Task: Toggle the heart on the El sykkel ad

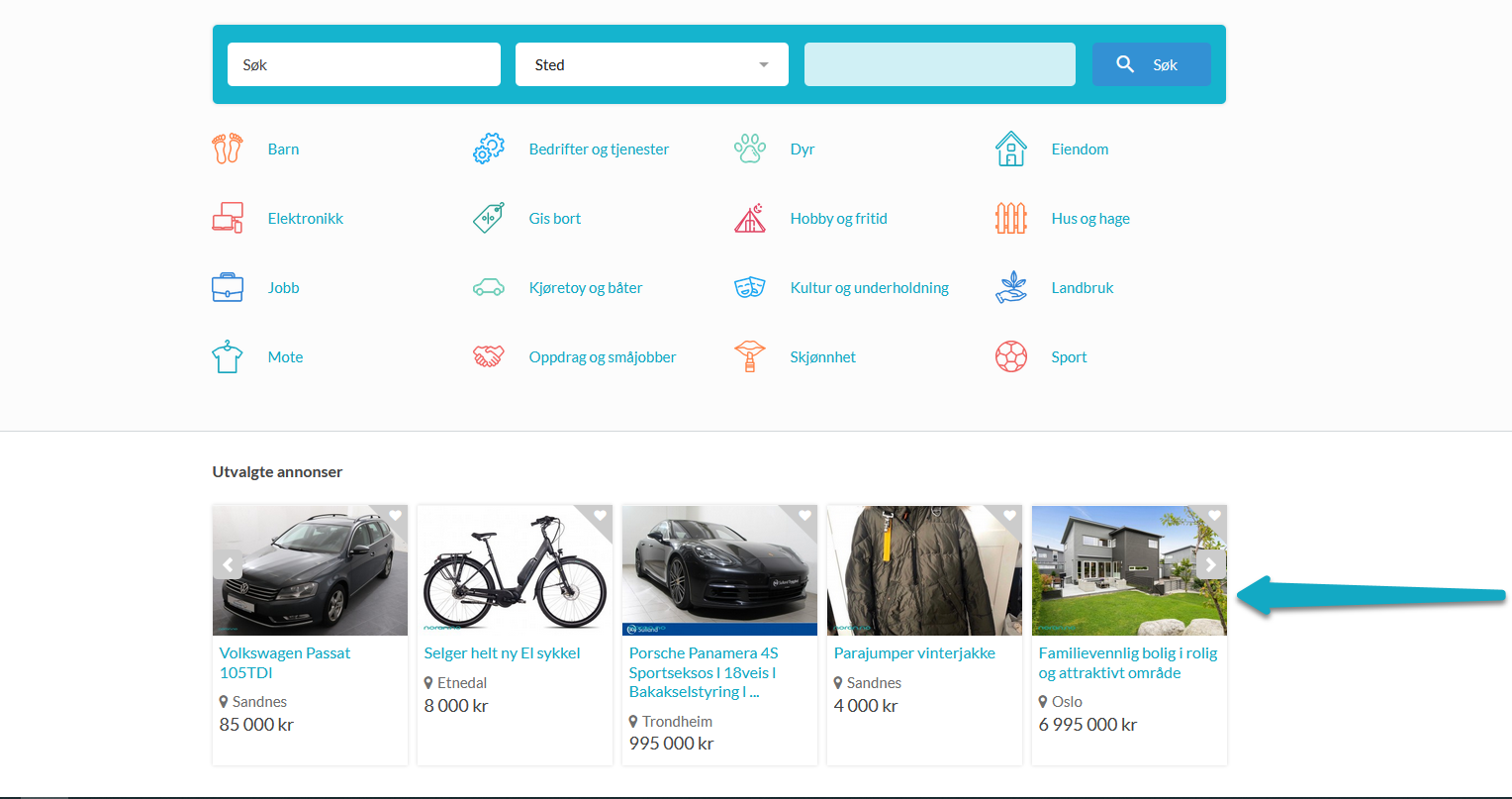Action: (x=600, y=516)
